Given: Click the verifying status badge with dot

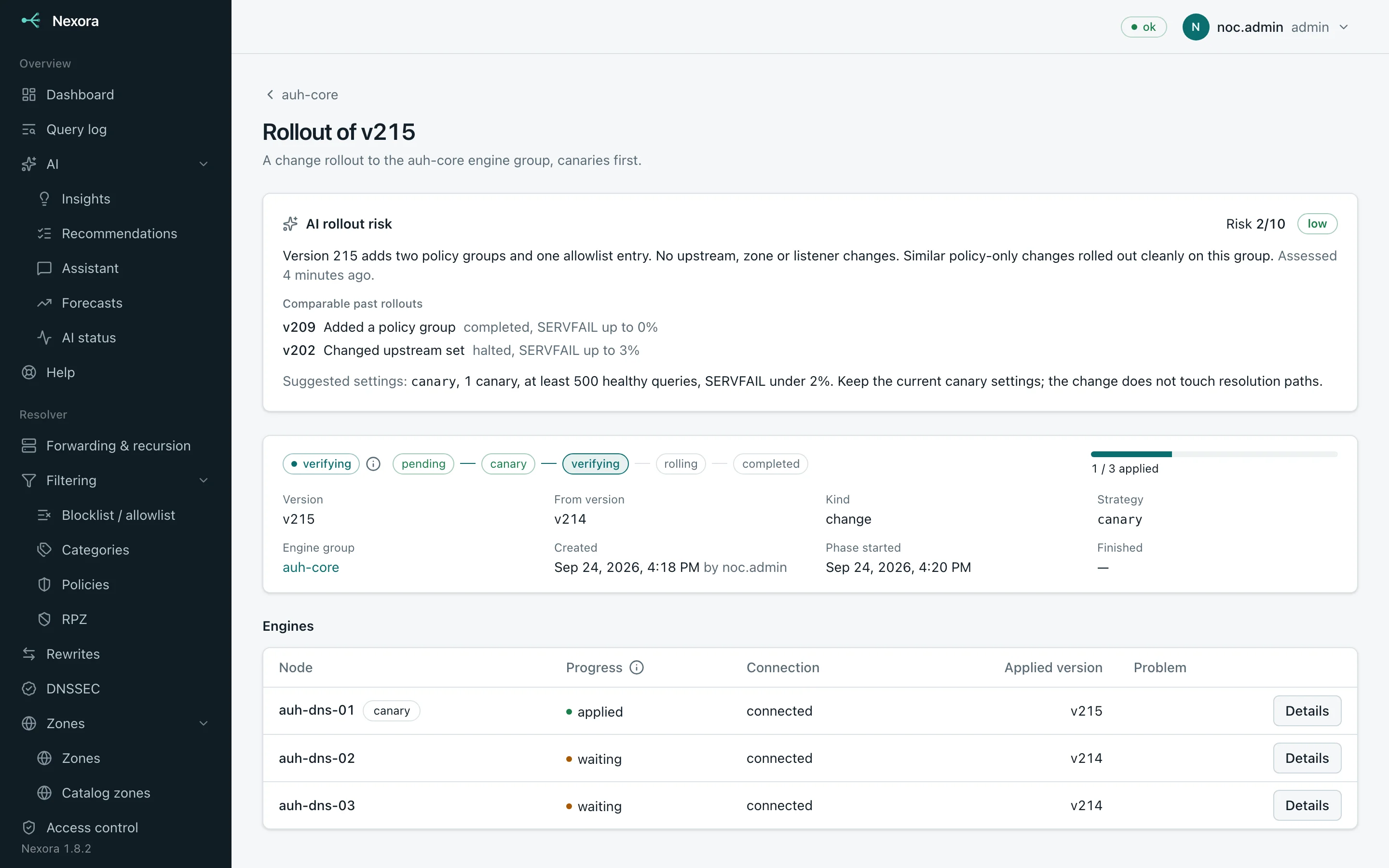Looking at the screenshot, I should click(321, 464).
